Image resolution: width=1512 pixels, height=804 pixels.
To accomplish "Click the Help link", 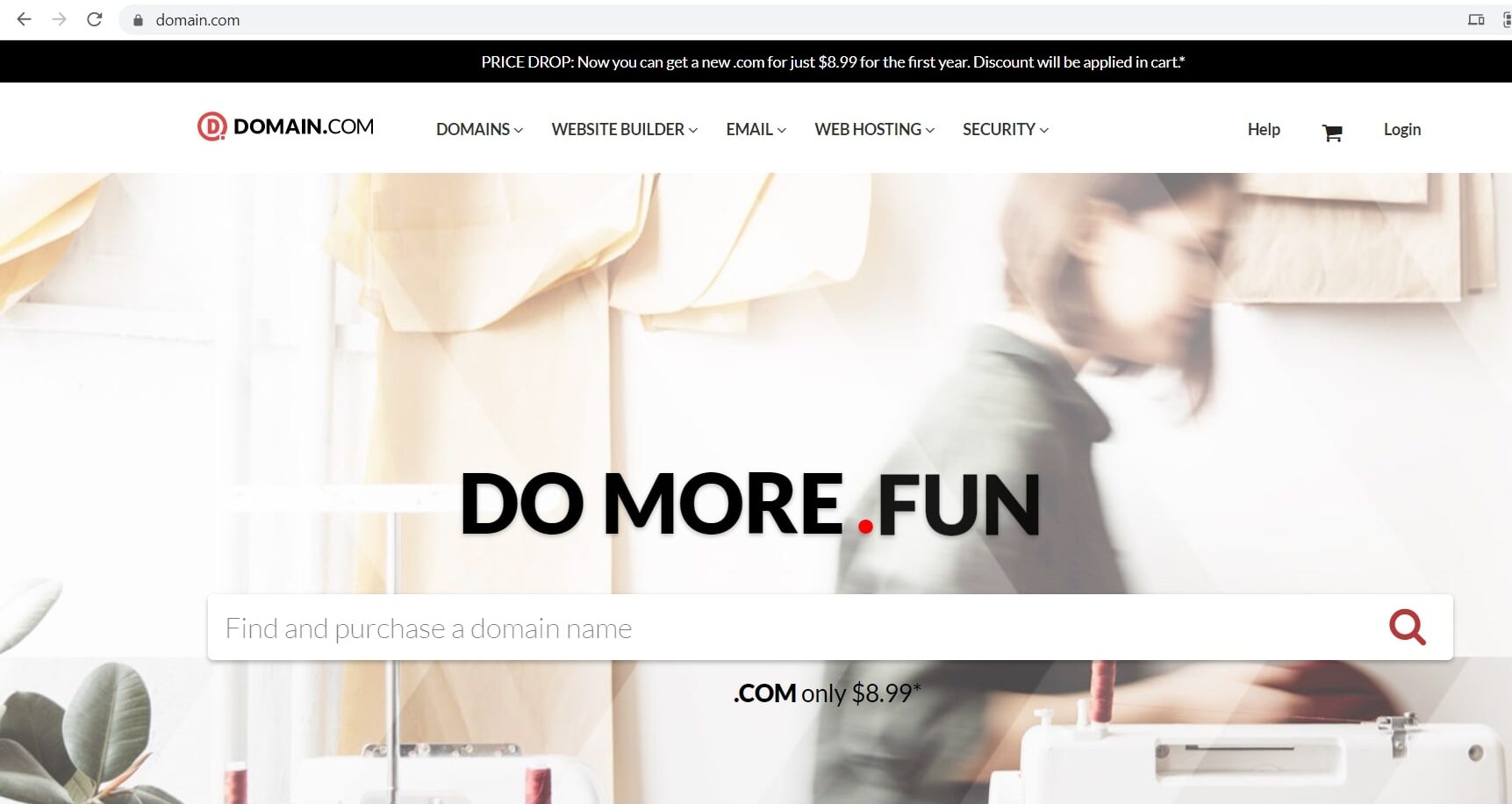I will click(1264, 129).
